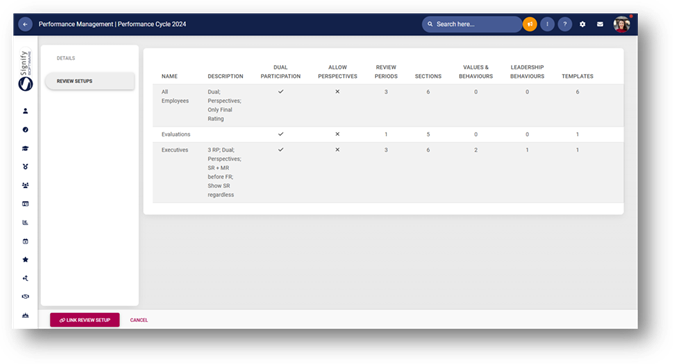Focus the Search here field
This screenshot has width=673, height=364.
click(x=472, y=24)
